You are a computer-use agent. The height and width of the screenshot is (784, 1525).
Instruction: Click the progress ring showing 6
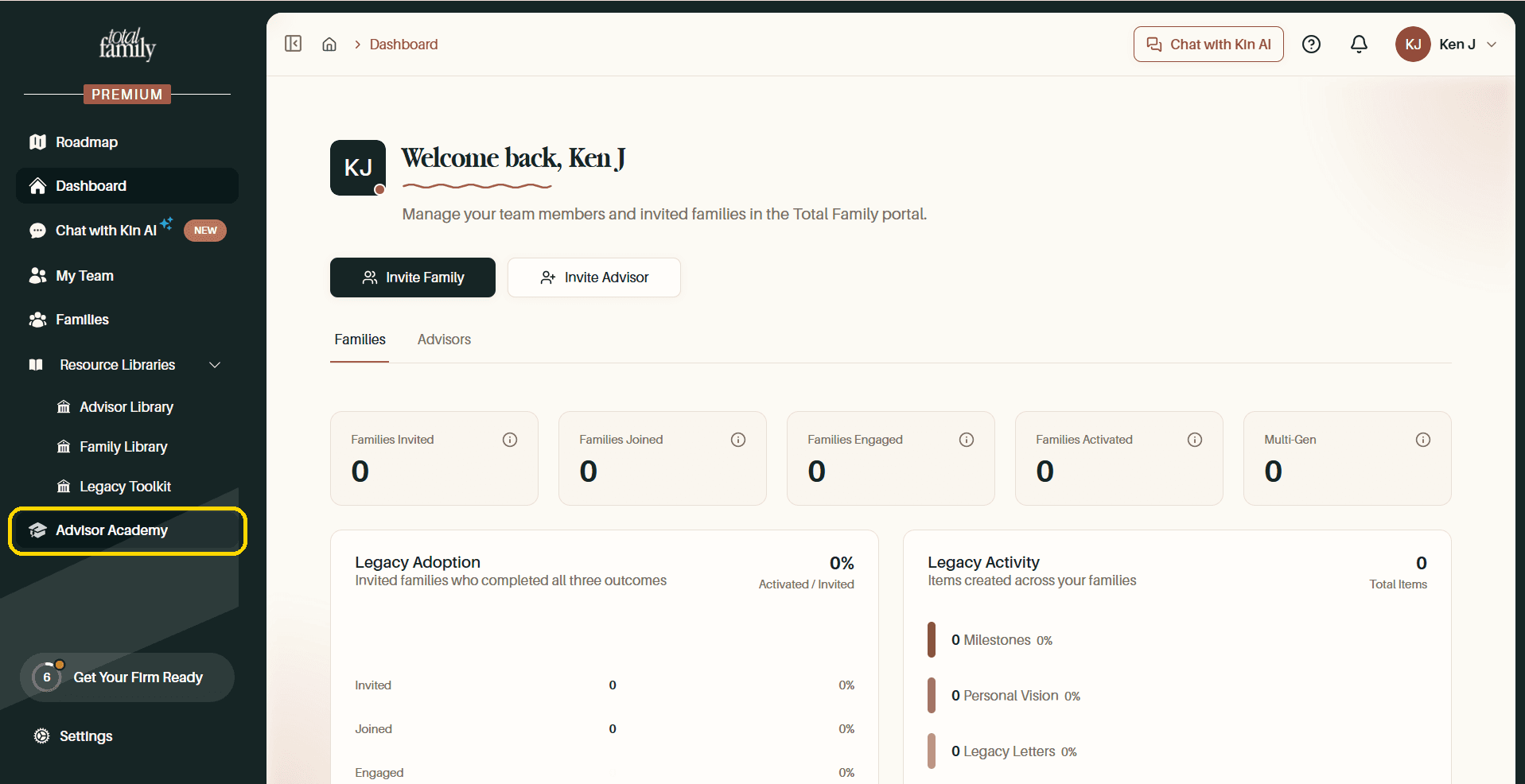(x=47, y=677)
